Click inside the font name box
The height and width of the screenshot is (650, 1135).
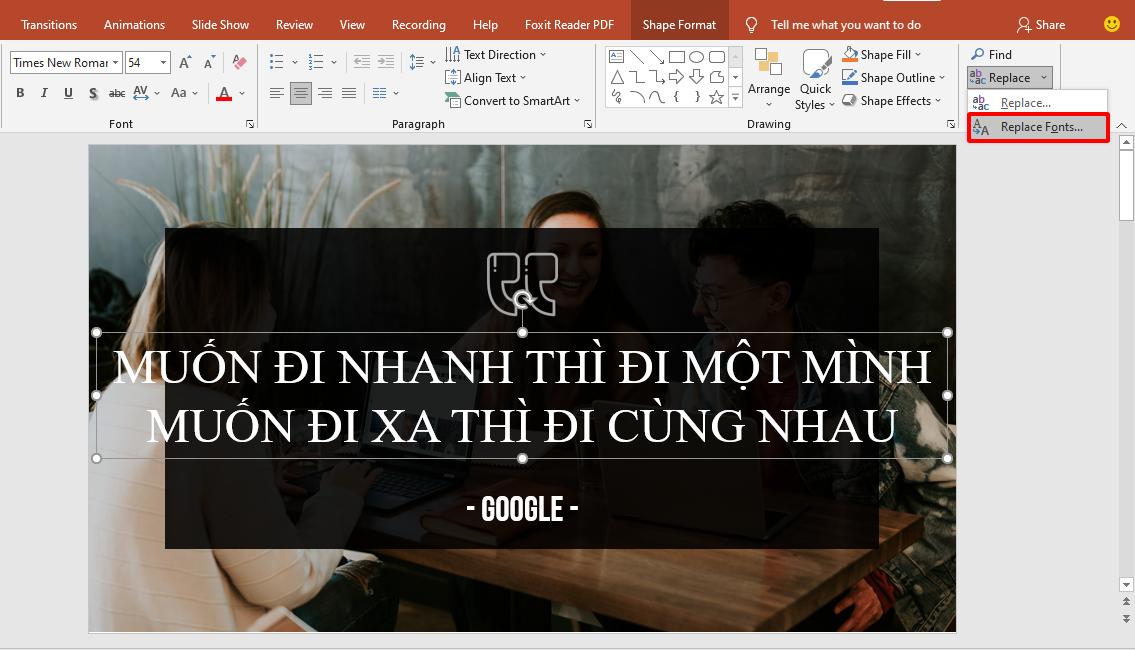60,62
